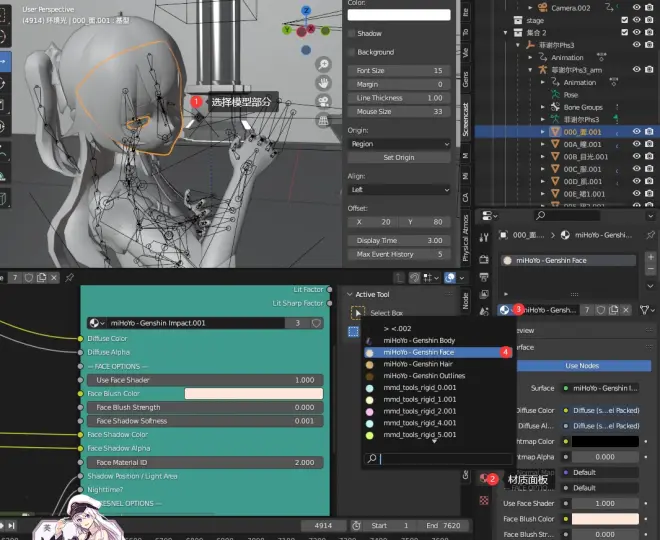The image size is (660, 540).
Task: Open the Render properties tab icon
Action: coord(484,259)
